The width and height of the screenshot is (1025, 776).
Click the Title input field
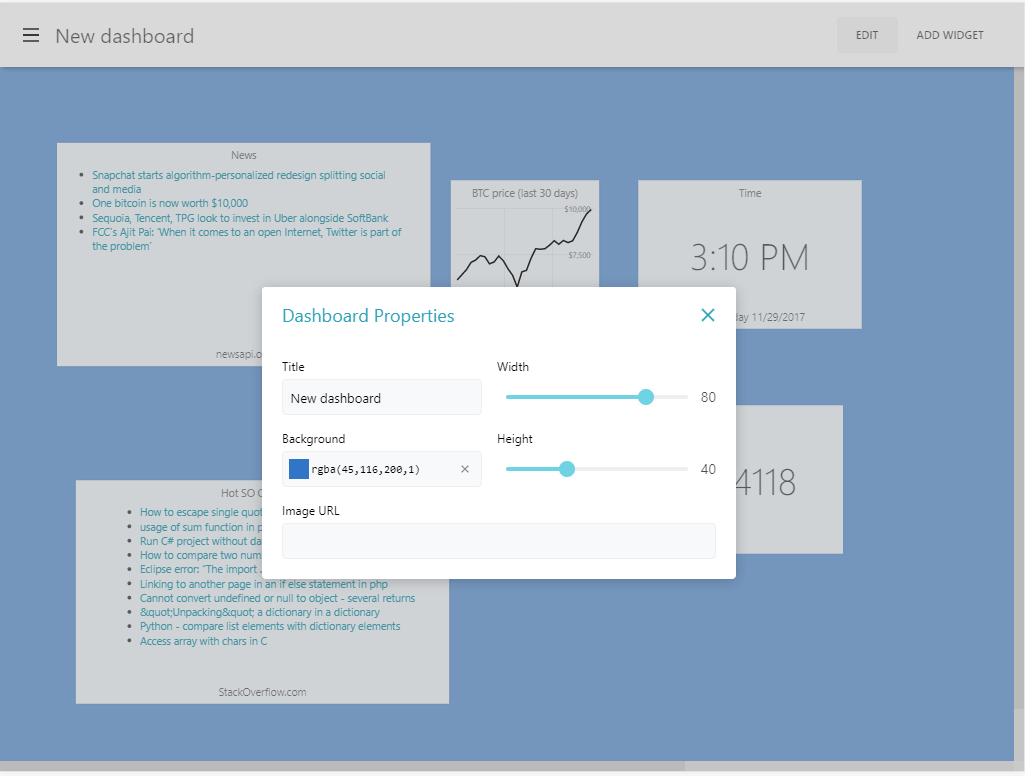382,397
